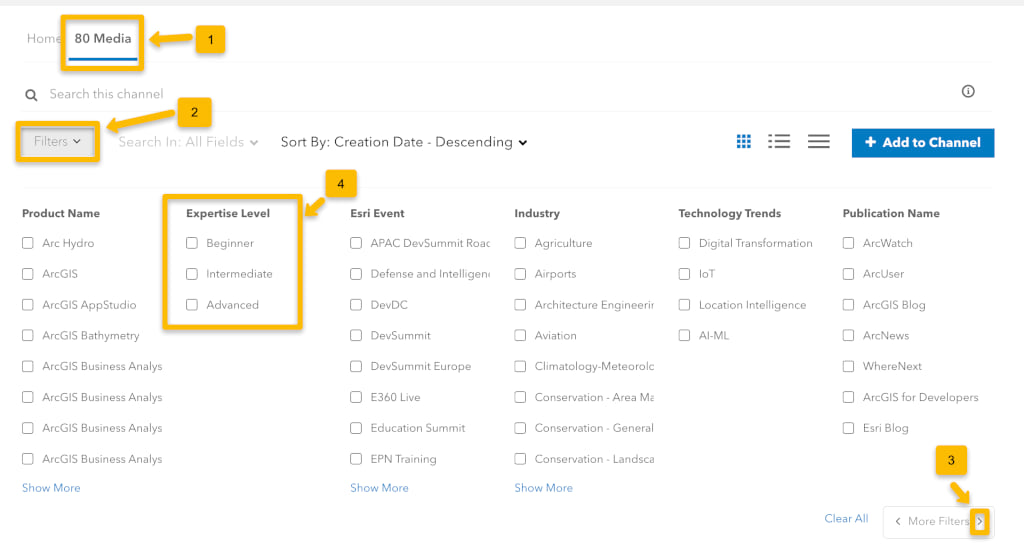This screenshot has height=548, width=1024.
Task: Open the Search In: All Fields dropdown
Action: coord(188,142)
